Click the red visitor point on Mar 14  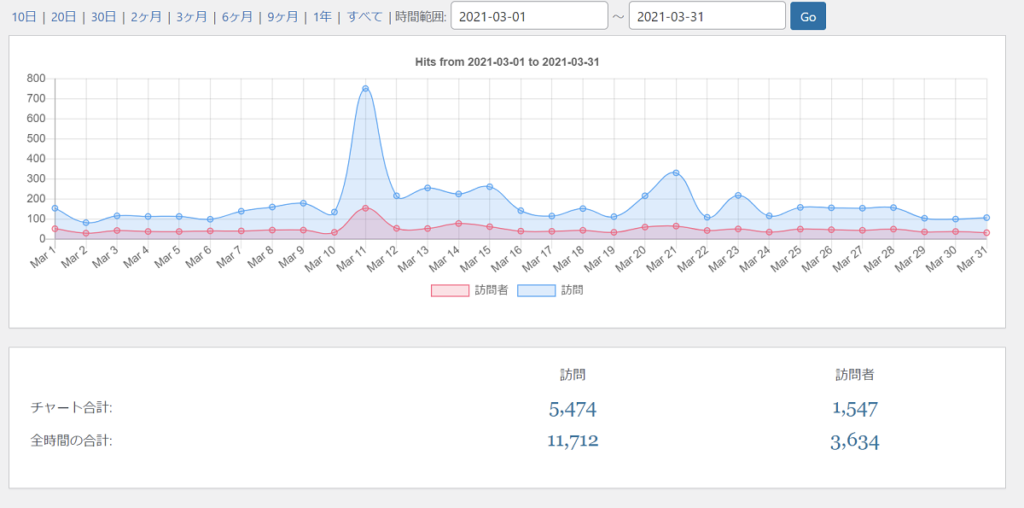pos(458,223)
